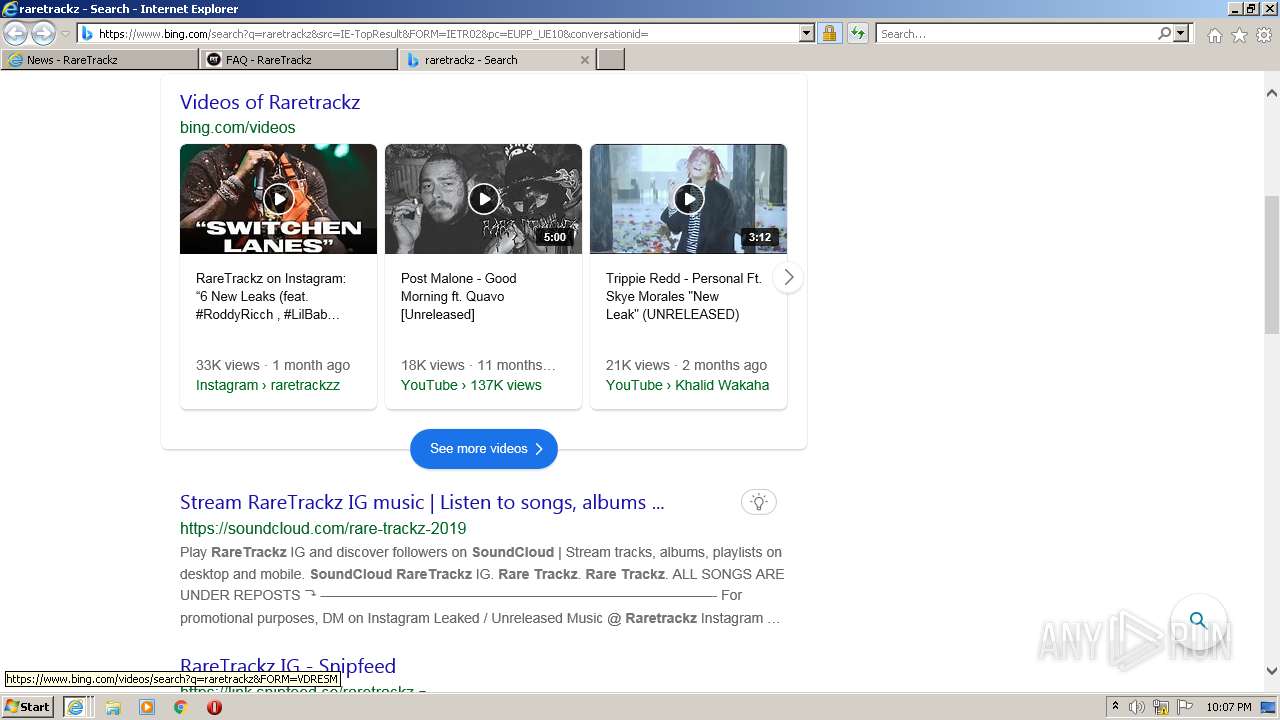Click the red Opera icon in taskbar
The height and width of the screenshot is (720, 1280).
[x=214, y=707]
